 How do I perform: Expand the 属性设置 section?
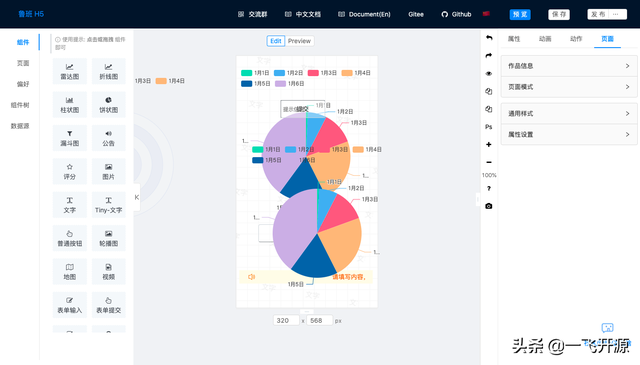(x=569, y=134)
